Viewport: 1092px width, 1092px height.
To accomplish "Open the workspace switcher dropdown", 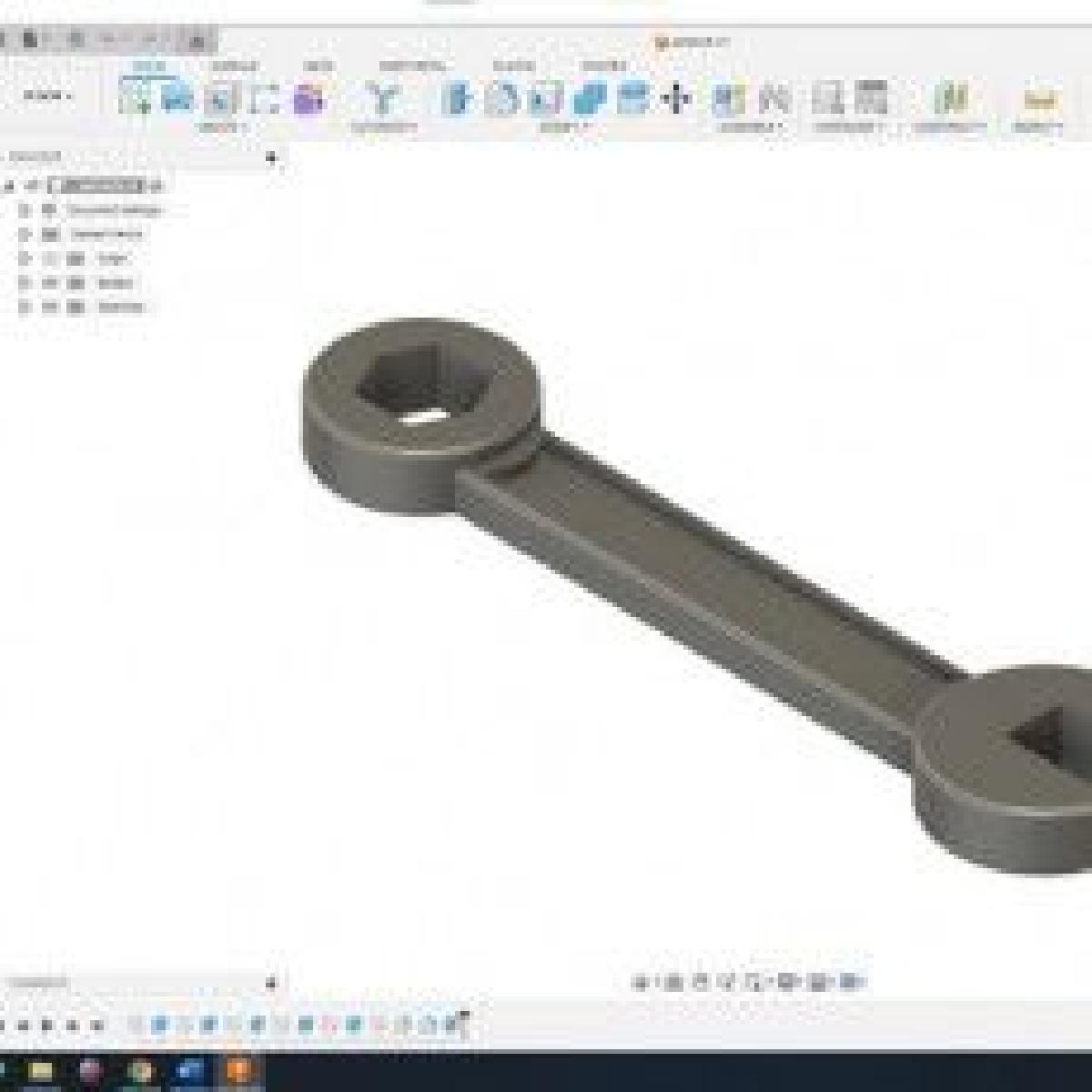I will [48, 96].
